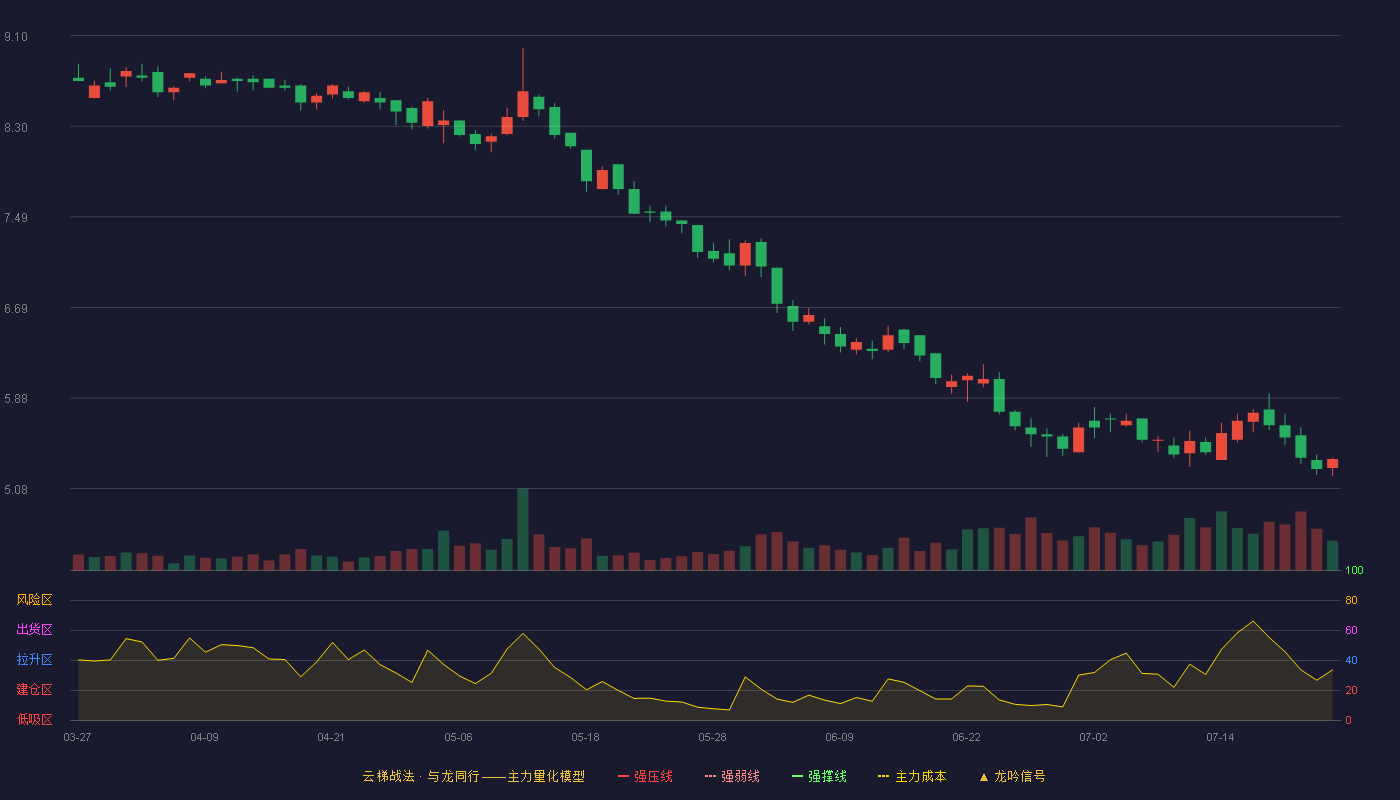Click the 07-14 date label
1400x800 pixels.
(1220, 737)
